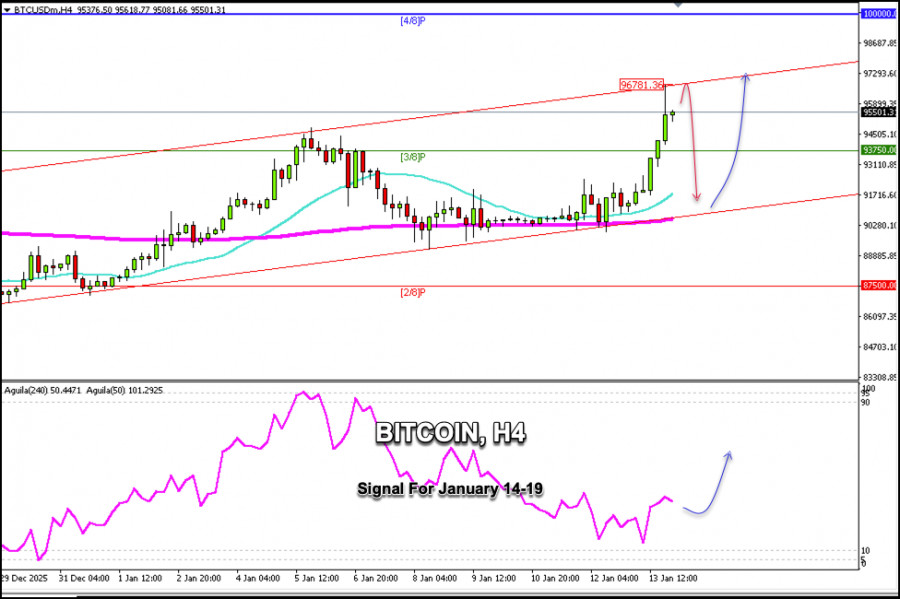Screen dimensions: 900x599
Task: Click the 86097.35 price axis value
Action: pos(880,316)
